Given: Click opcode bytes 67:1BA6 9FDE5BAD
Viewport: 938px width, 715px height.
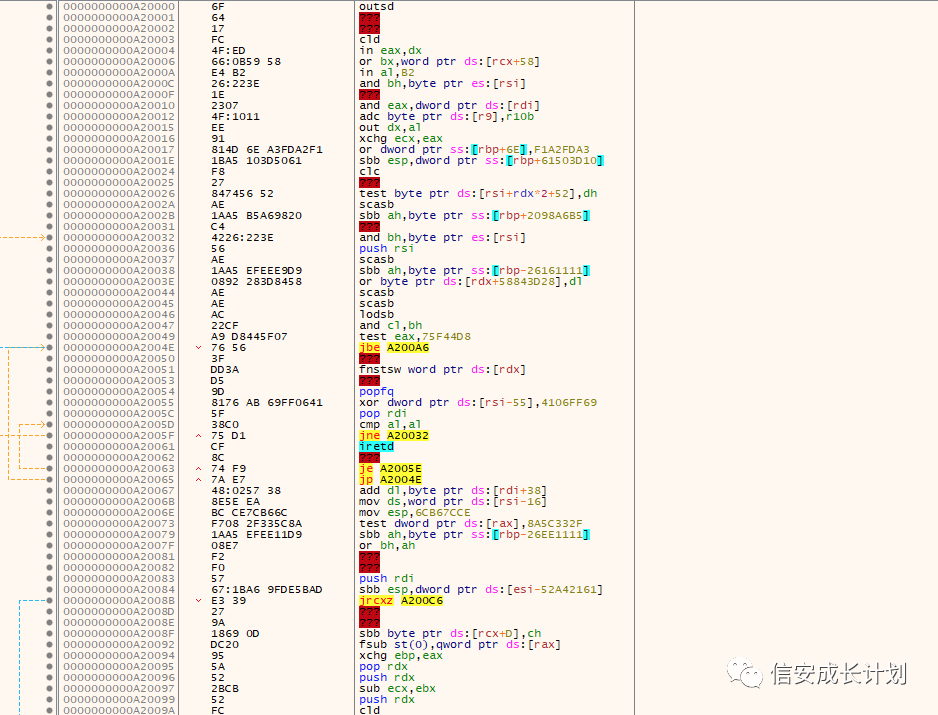Looking at the screenshot, I should coord(267,590).
